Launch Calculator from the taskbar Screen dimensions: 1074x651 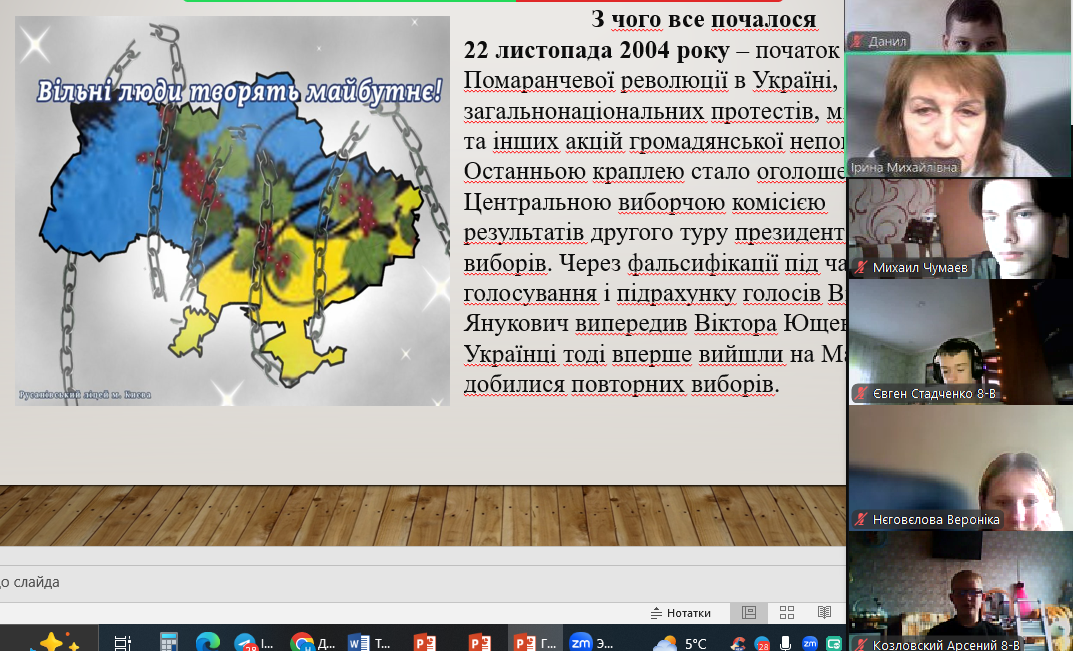pyautogui.click(x=168, y=642)
